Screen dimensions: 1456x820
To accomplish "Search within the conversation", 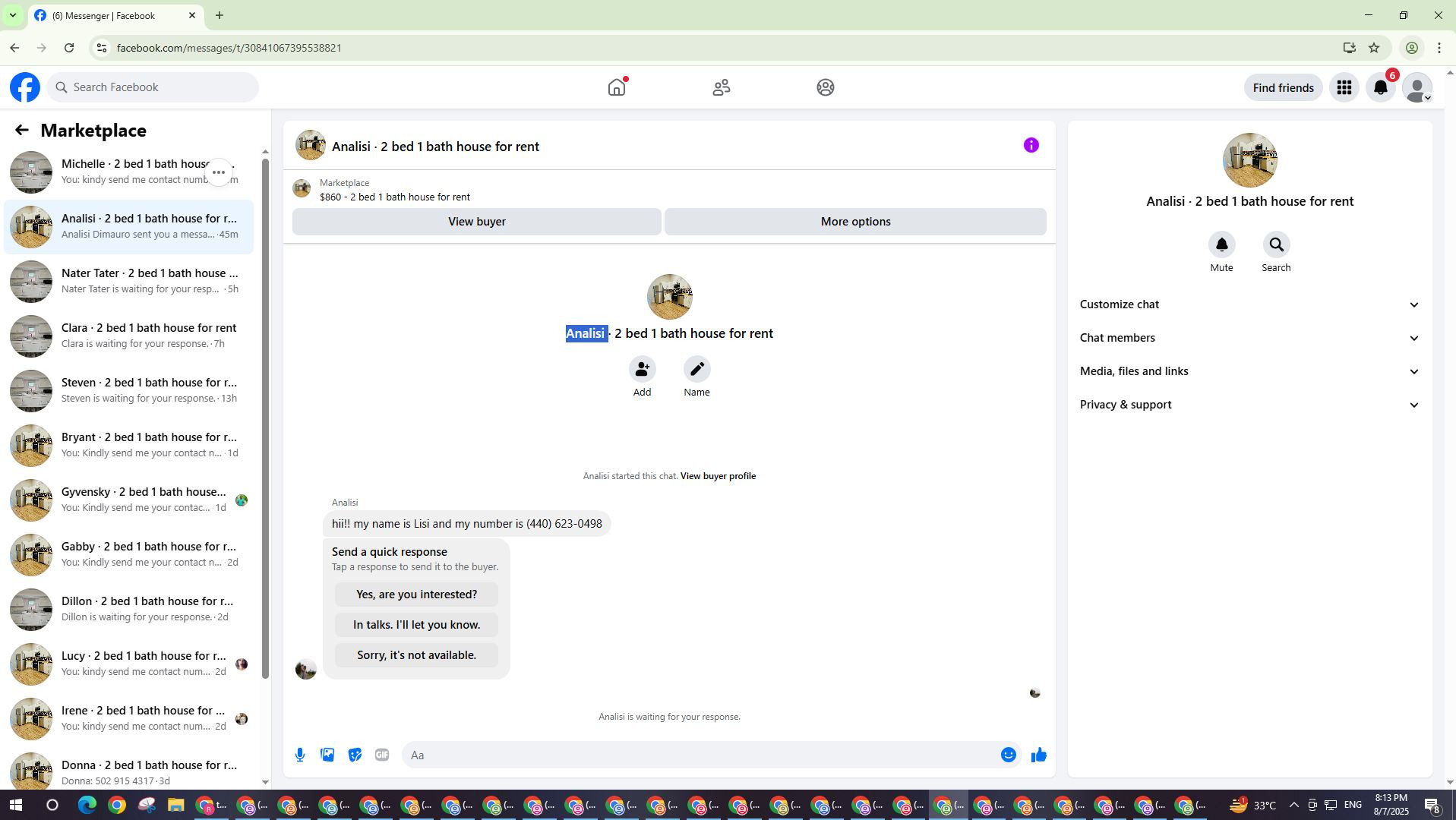I will click(x=1276, y=244).
